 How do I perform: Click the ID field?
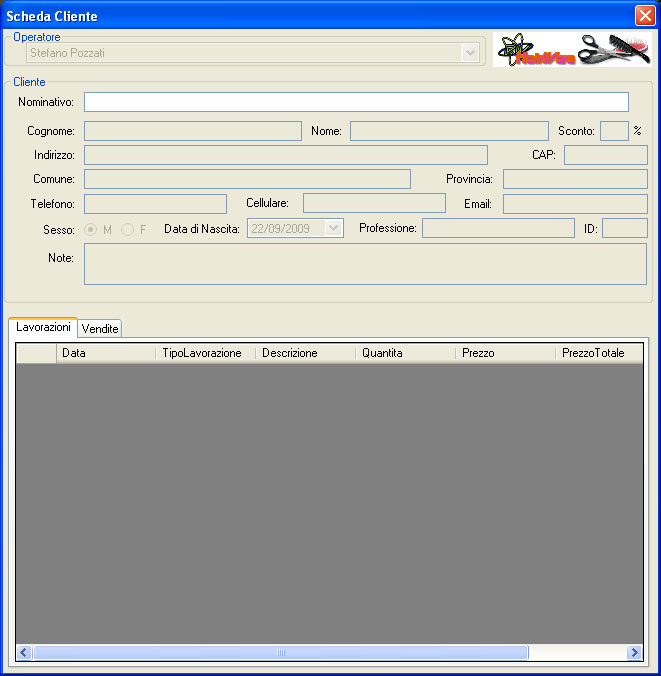point(624,228)
